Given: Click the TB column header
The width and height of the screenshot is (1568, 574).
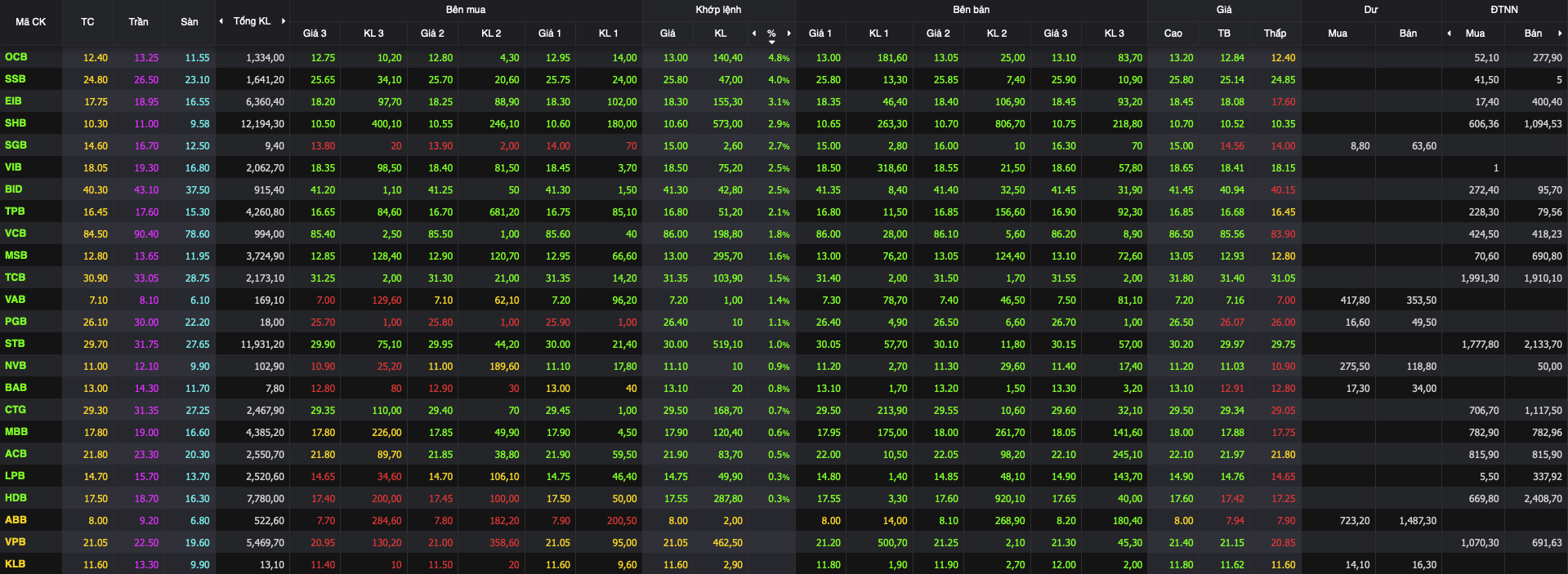Looking at the screenshot, I should pos(1224,33).
